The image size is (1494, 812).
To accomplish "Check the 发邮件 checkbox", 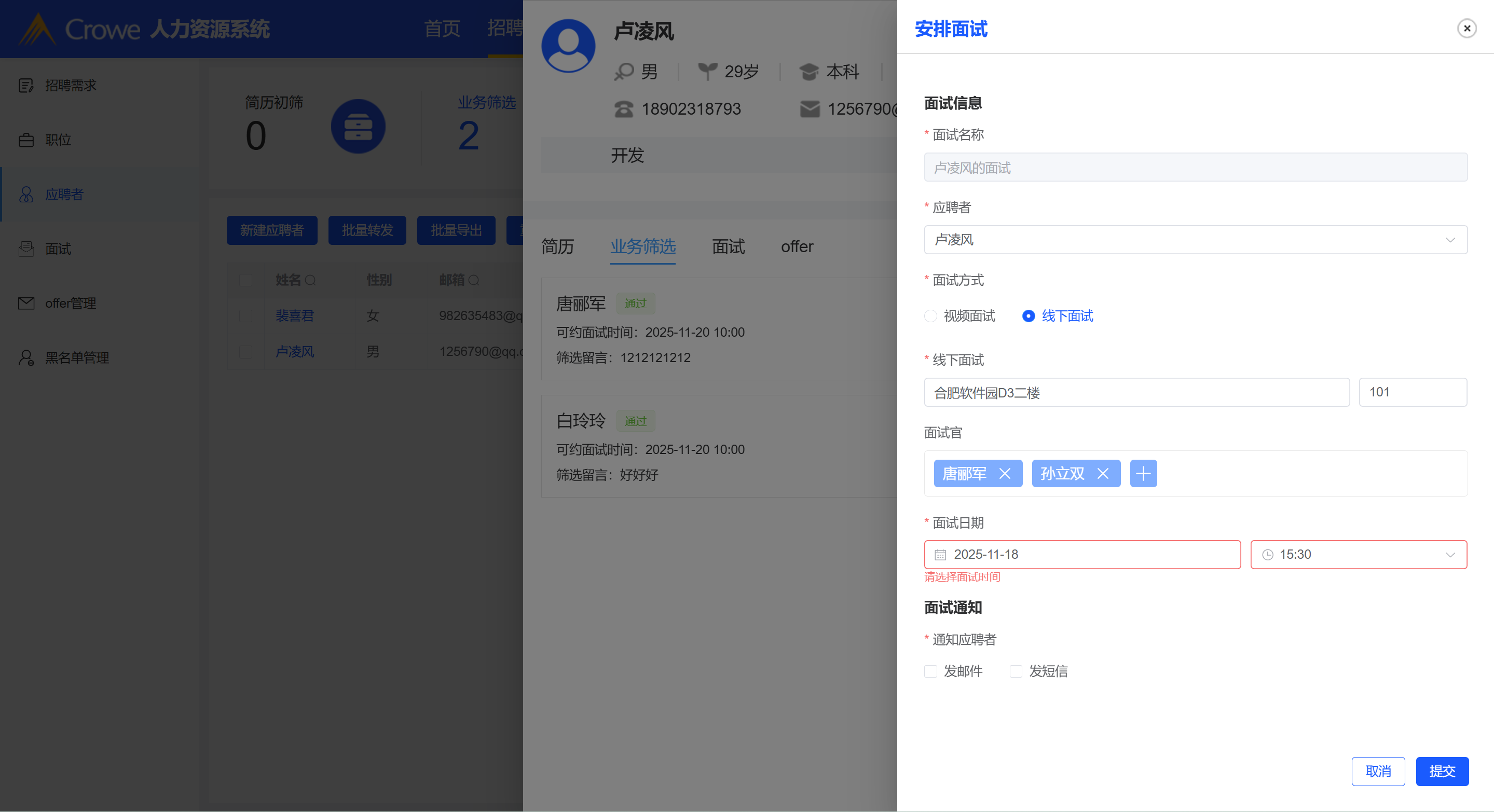I will (x=930, y=671).
